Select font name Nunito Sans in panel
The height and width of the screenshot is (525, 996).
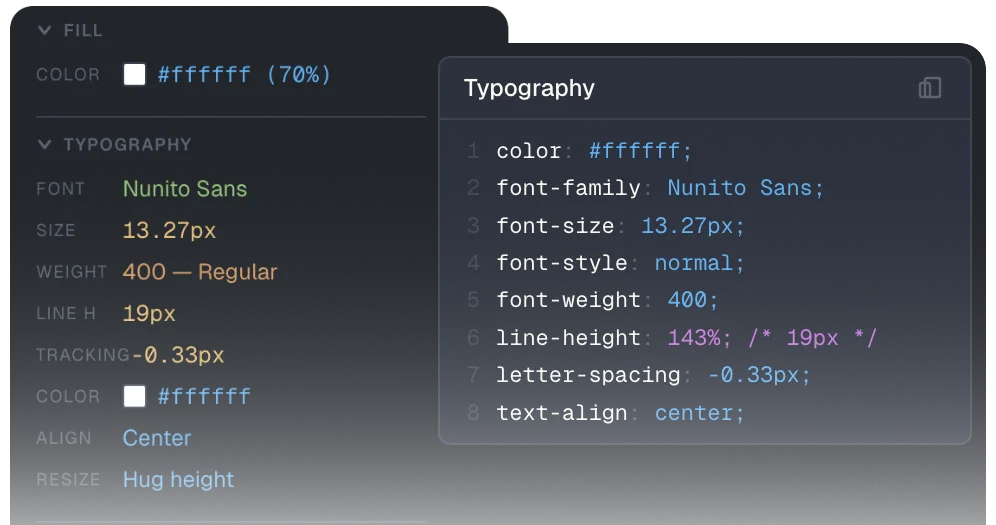click(185, 189)
